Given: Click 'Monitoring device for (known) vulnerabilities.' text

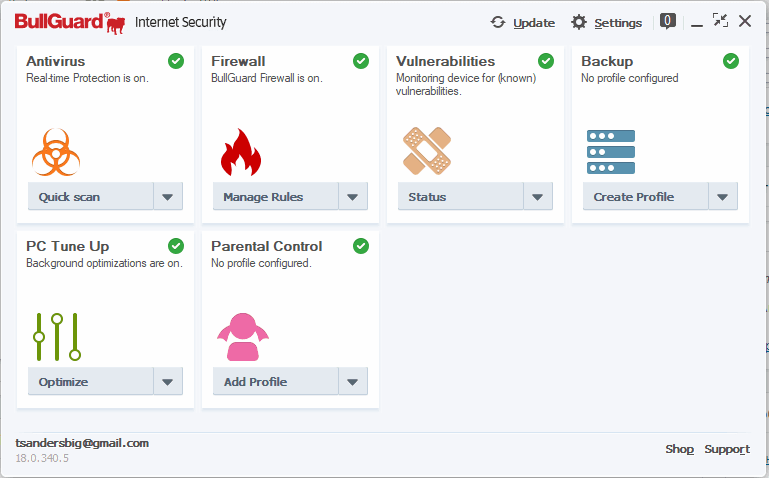Looking at the screenshot, I should [466, 84].
